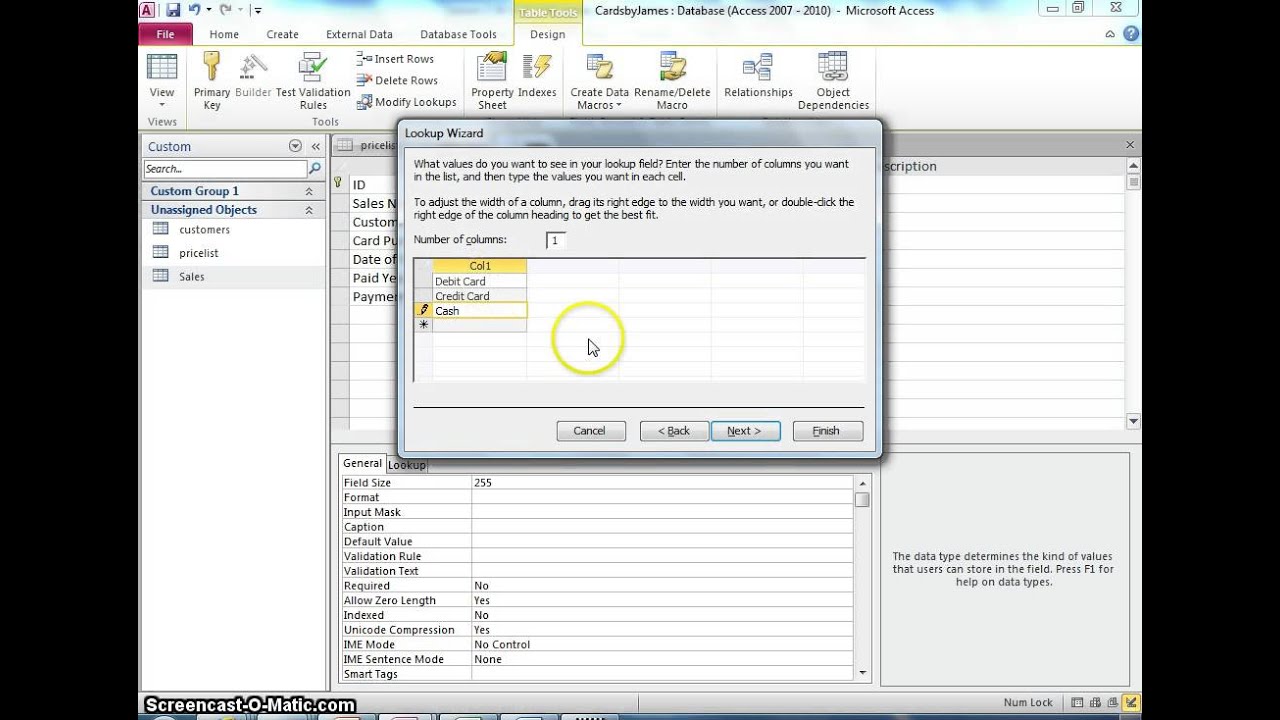Open the Property Sheet

click(492, 81)
